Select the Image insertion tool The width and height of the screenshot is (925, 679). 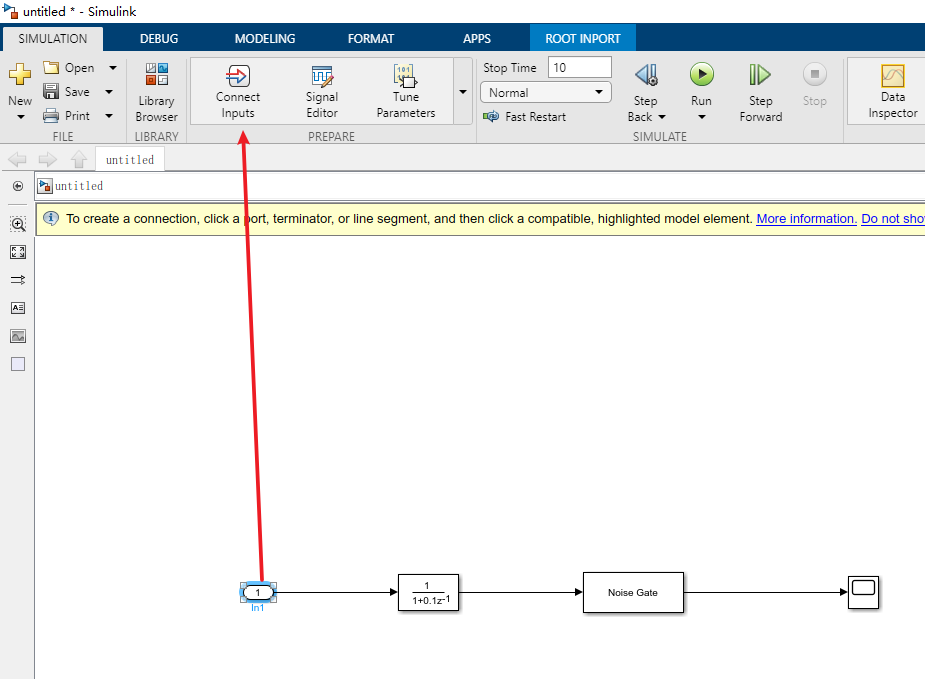pyautogui.click(x=18, y=336)
